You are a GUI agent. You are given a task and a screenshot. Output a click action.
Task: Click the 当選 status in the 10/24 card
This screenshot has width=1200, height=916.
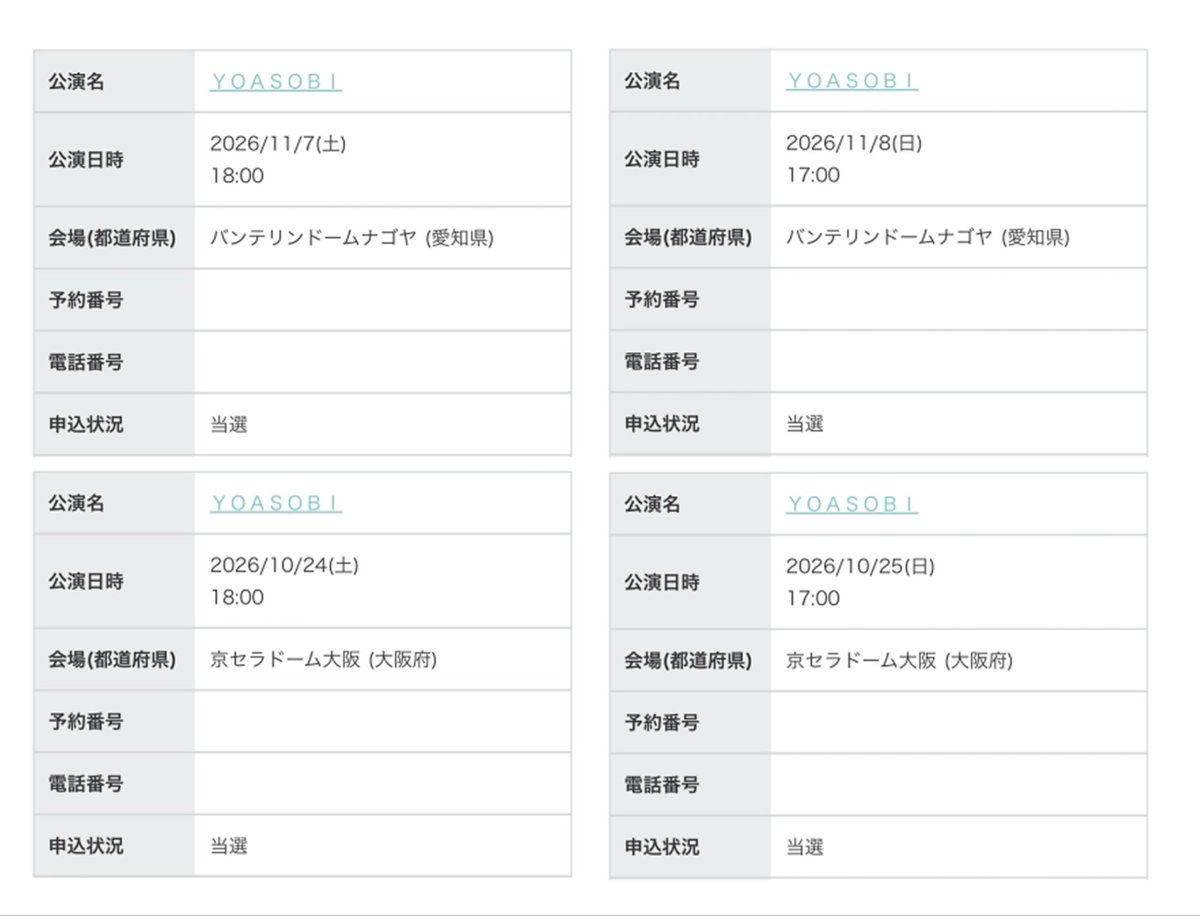[229, 846]
